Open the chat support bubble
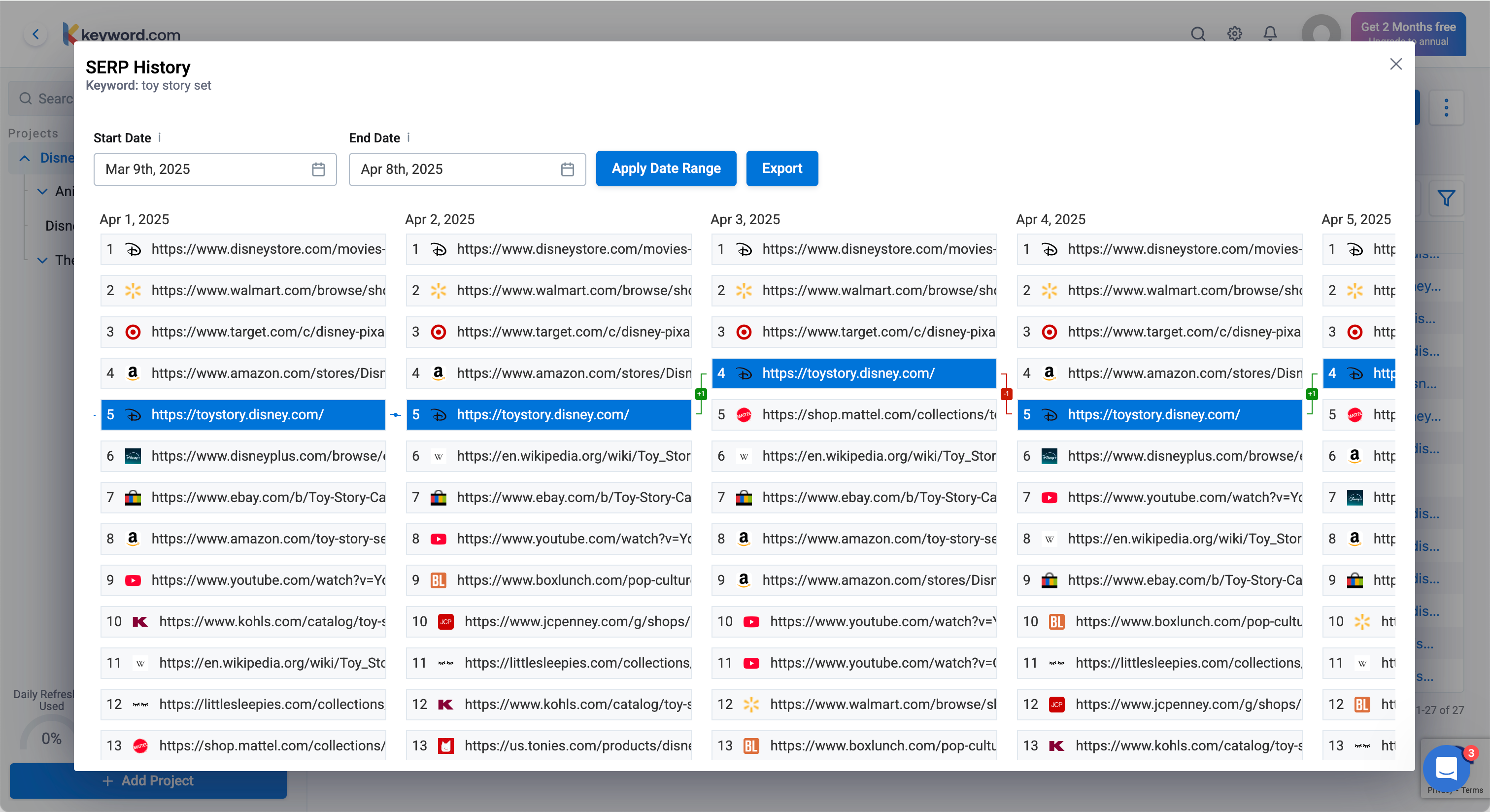Screen dimensions: 1490x812 [1446, 768]
